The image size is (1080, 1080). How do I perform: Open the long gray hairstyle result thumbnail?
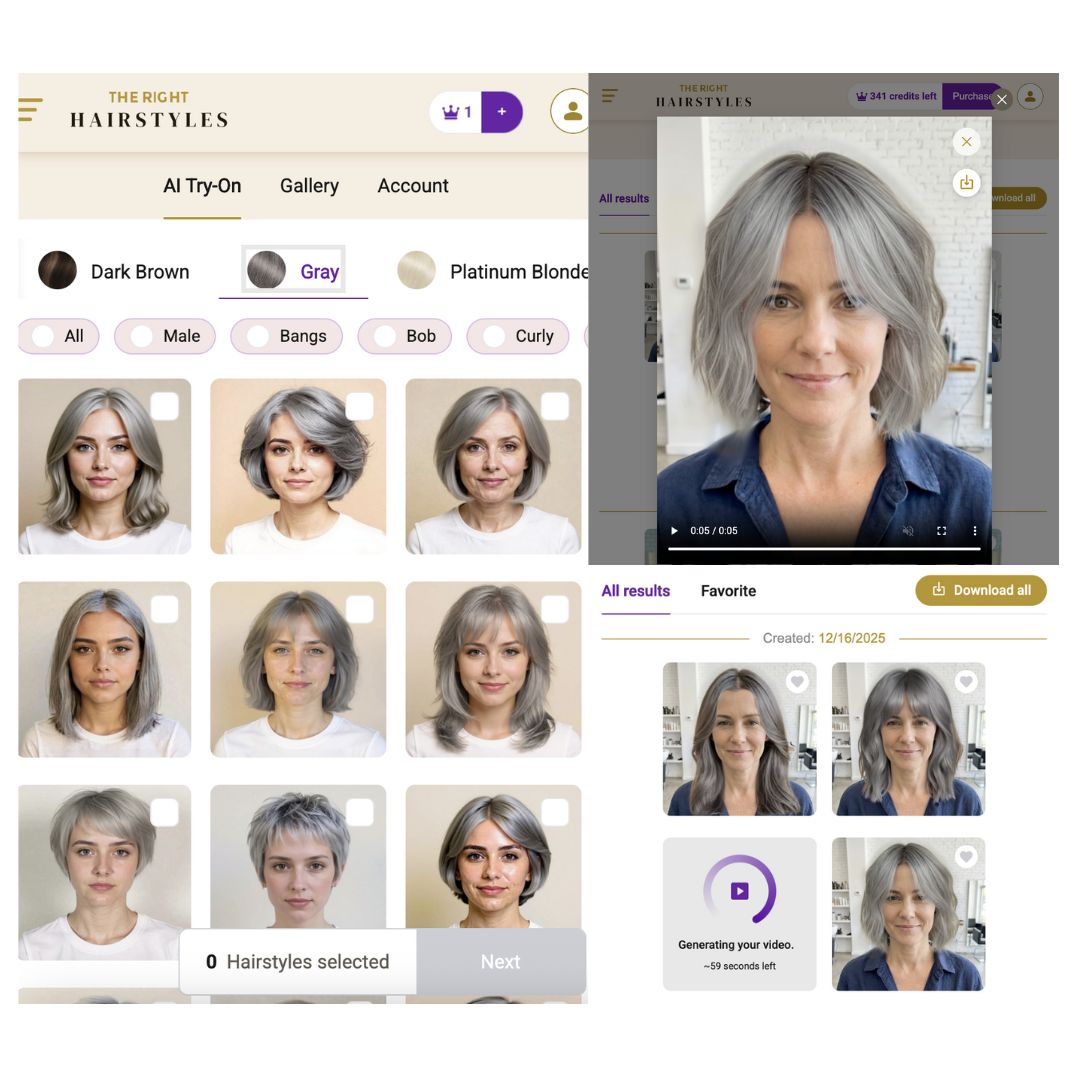739,738
